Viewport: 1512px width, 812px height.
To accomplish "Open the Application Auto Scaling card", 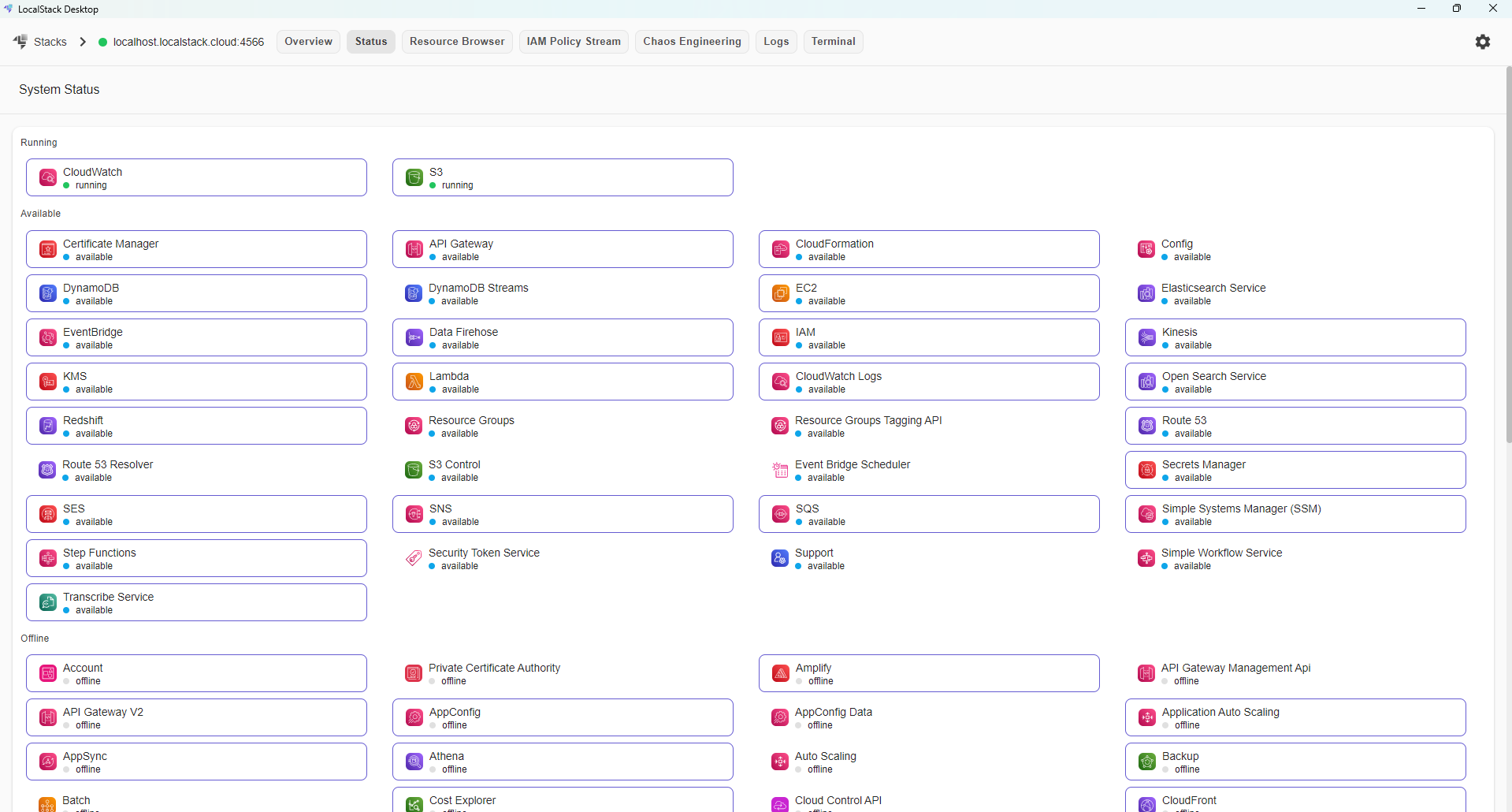I will (x=1295, y=717).
